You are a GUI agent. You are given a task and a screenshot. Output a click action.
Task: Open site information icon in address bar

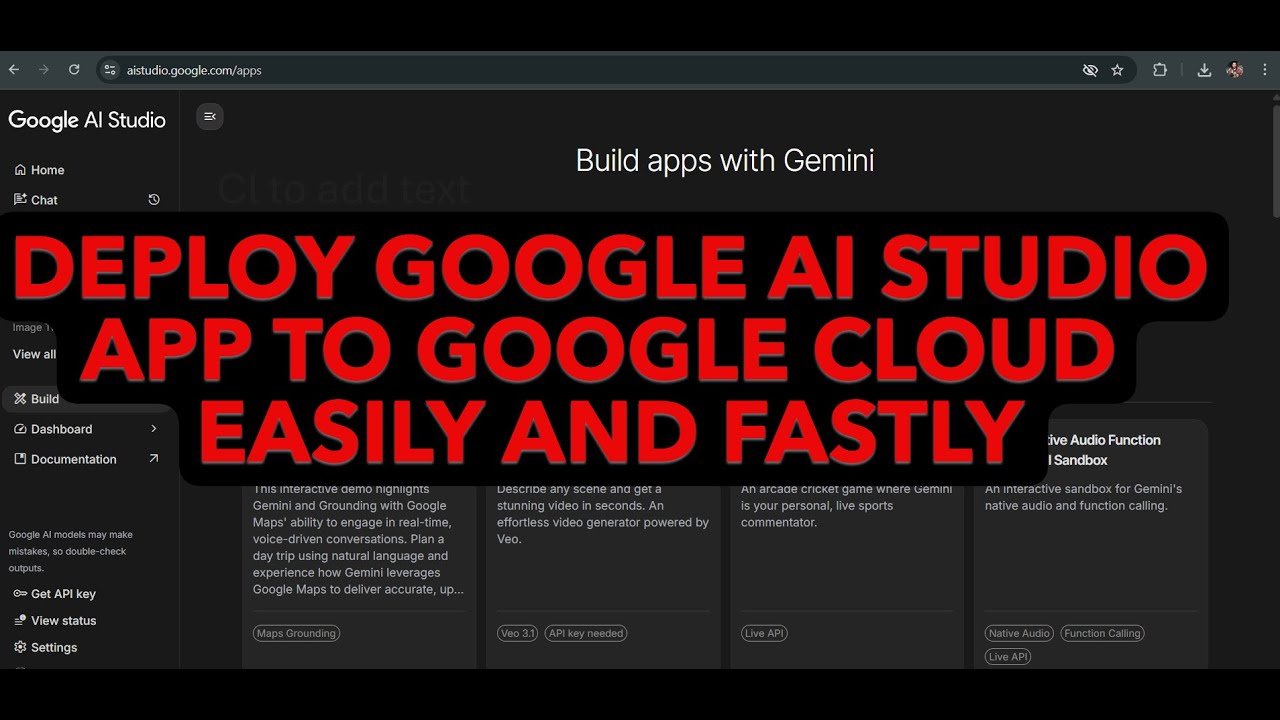pos(110,70)
